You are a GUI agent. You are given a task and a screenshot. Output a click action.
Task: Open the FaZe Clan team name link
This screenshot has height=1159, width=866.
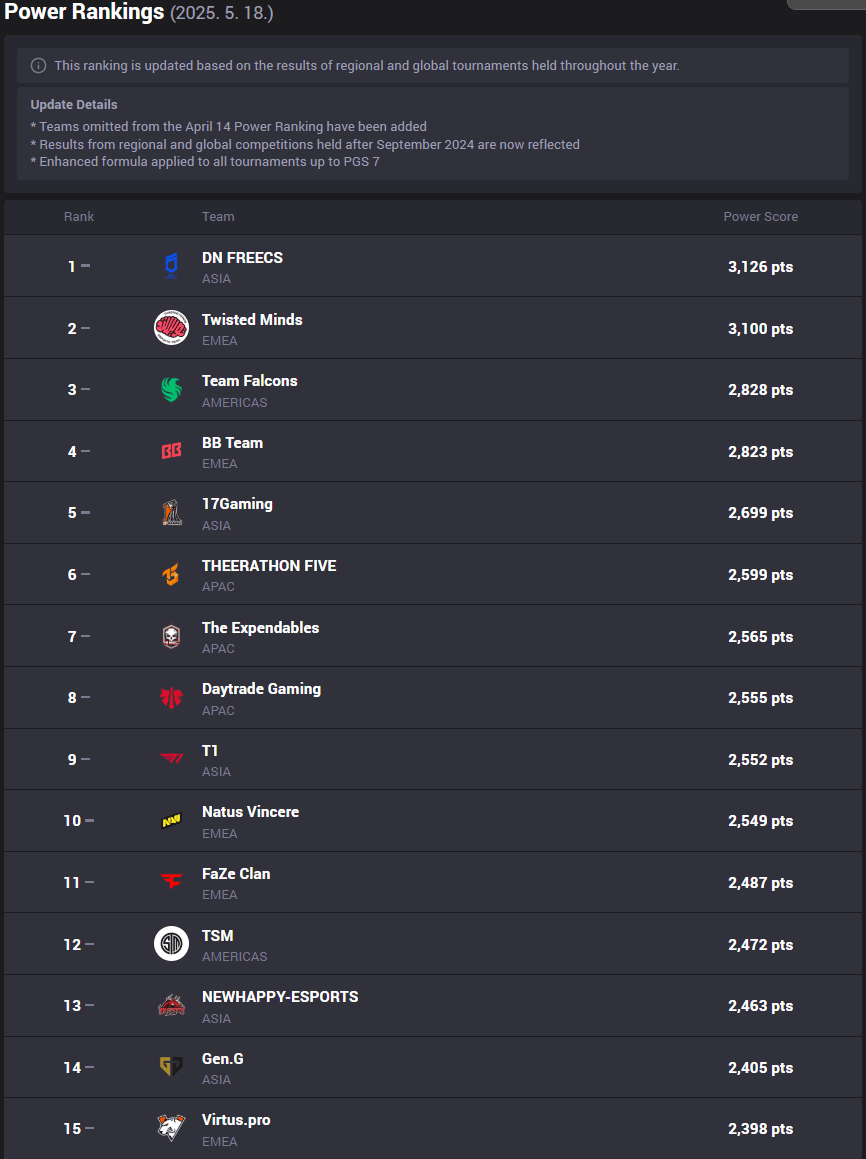(x=236, y=874)
